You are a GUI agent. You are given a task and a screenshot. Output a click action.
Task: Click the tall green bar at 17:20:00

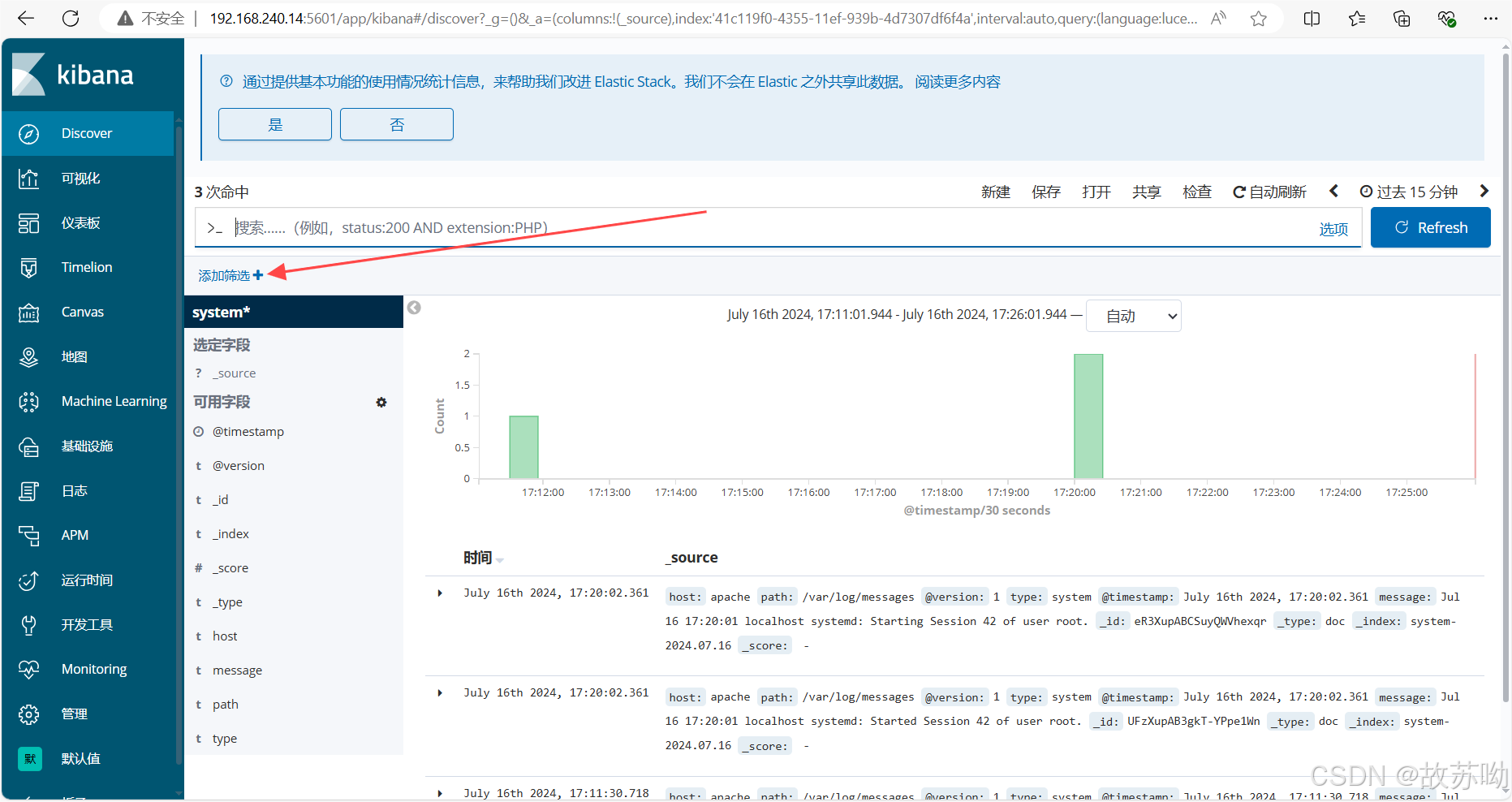pos(1088,416)
